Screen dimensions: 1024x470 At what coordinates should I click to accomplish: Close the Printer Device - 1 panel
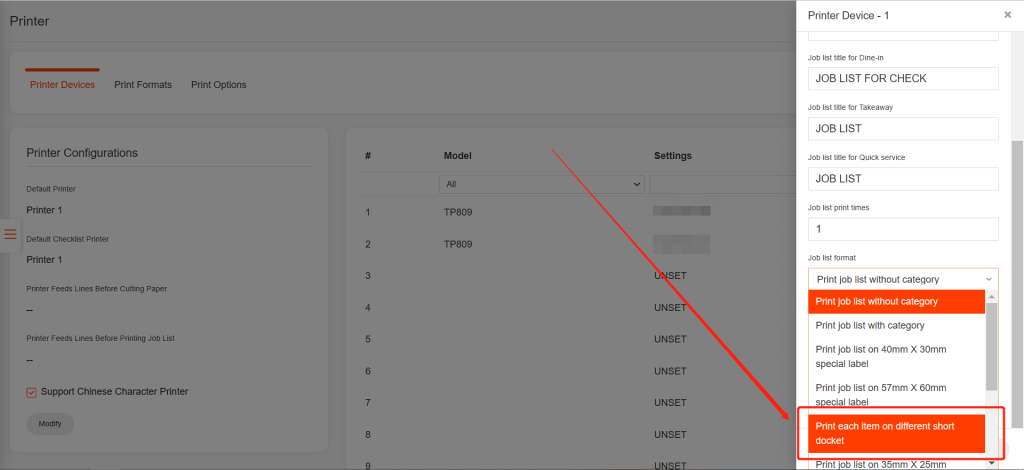coord(1008,14)
